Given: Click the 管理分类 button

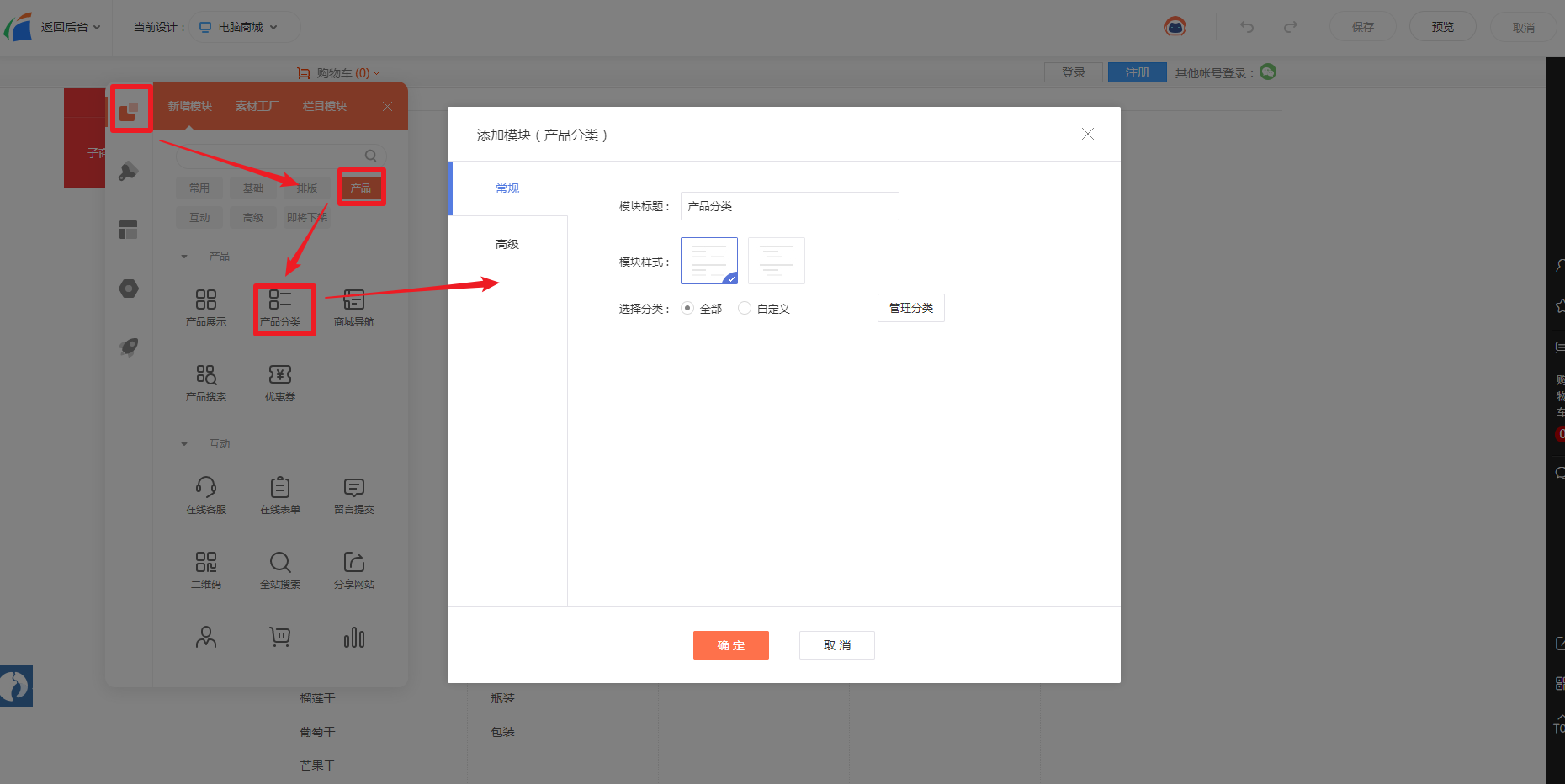Looking at the screenshot, I should pos(910,308).
